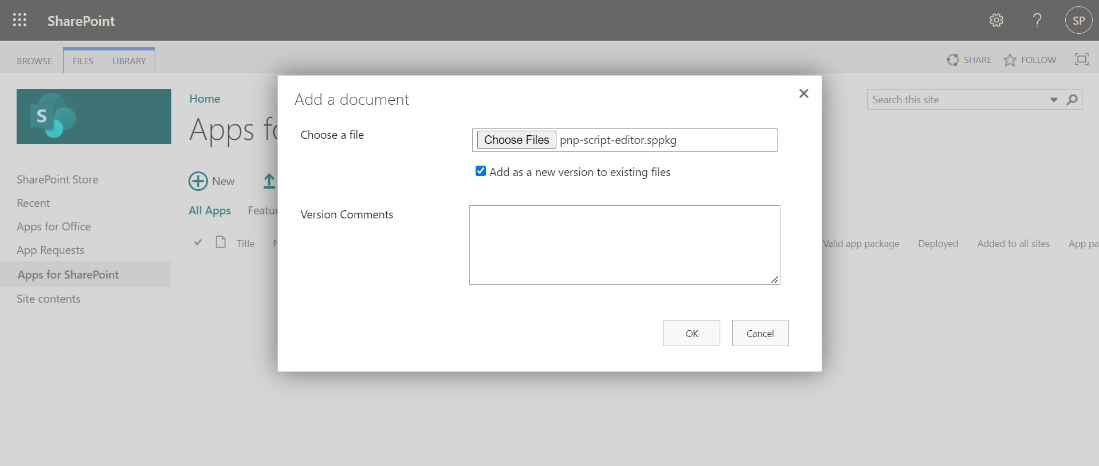Click the SharePoint site logo

point(94,116)
